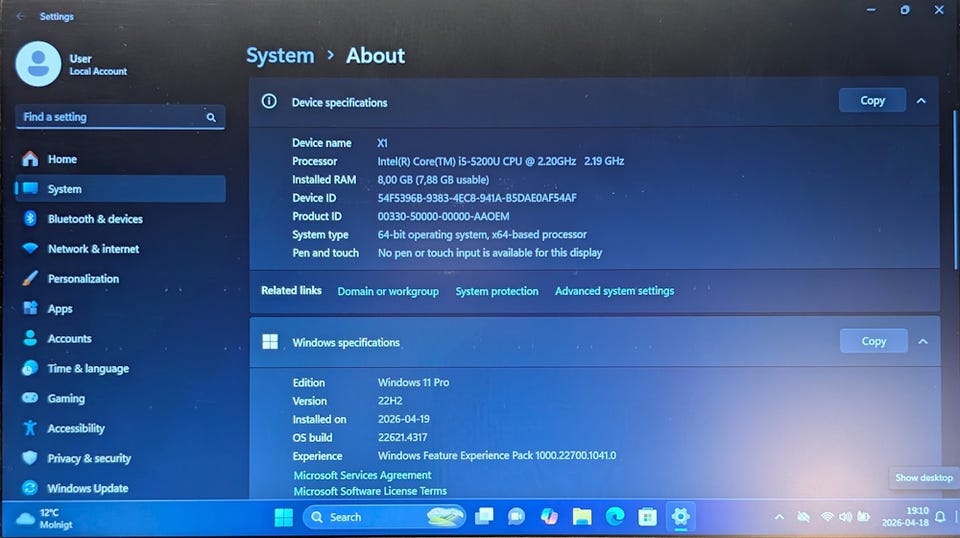Image resolution: width=960 pixels, height=538 pixels.
Task: Click the Find a setting search field
Action: (120, 117)
